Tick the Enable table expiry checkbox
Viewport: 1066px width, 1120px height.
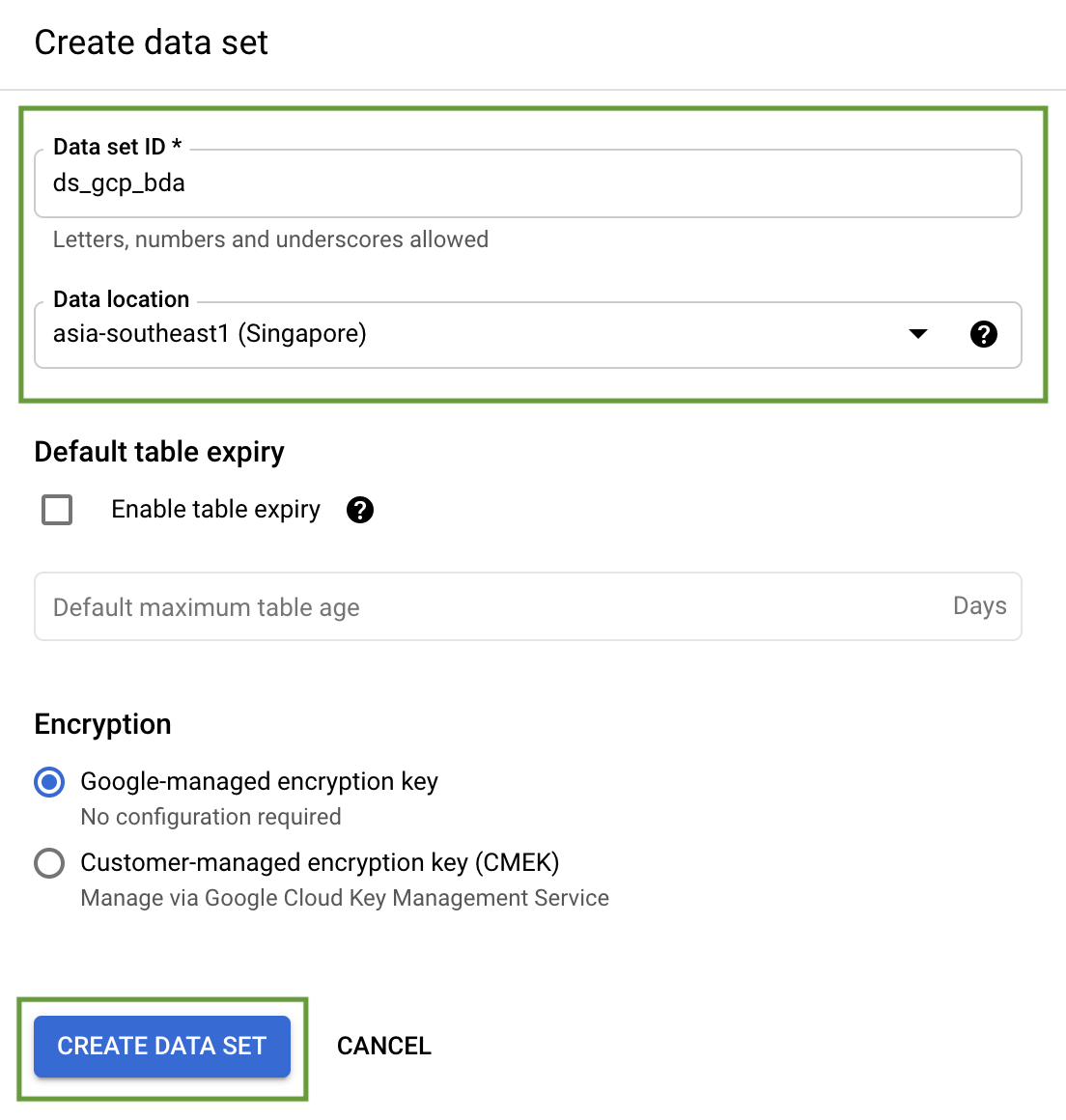57,510
